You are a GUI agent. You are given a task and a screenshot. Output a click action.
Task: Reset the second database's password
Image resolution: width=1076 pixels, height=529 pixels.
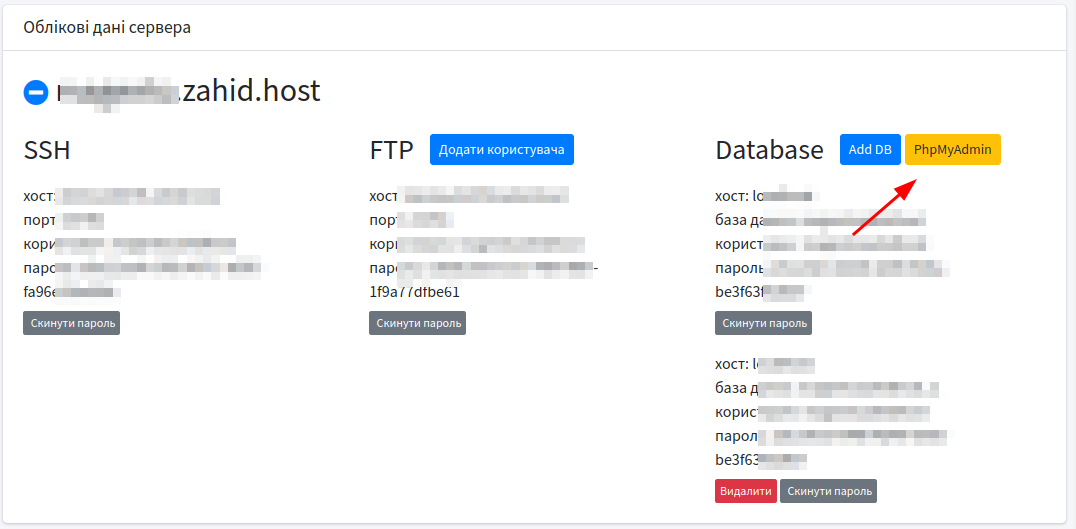point(828,491)
